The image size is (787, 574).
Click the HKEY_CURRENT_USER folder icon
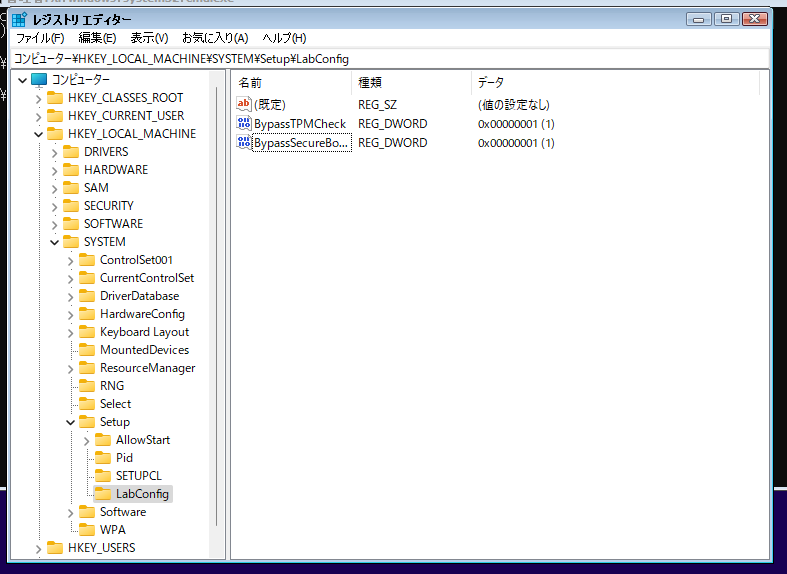tap(55, 116)
